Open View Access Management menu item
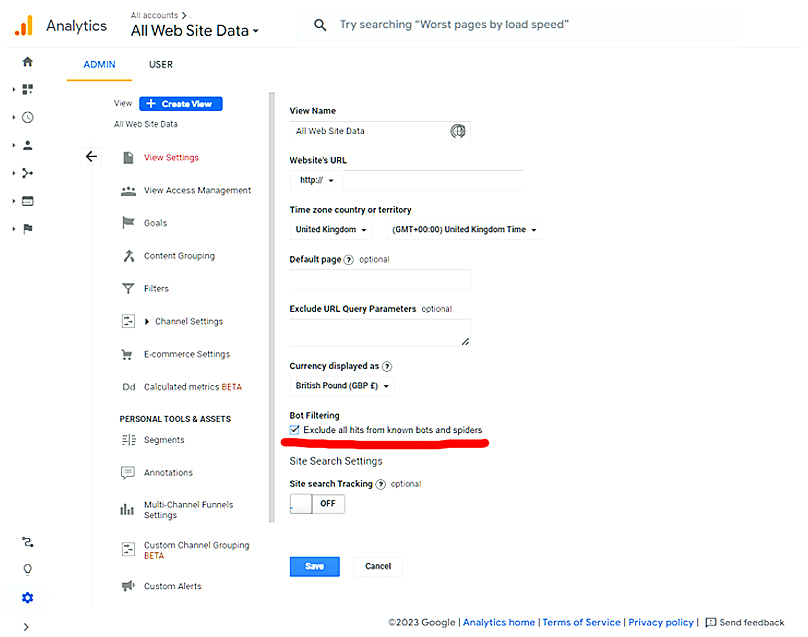808x637 pixels. click(x=197, y=191)
